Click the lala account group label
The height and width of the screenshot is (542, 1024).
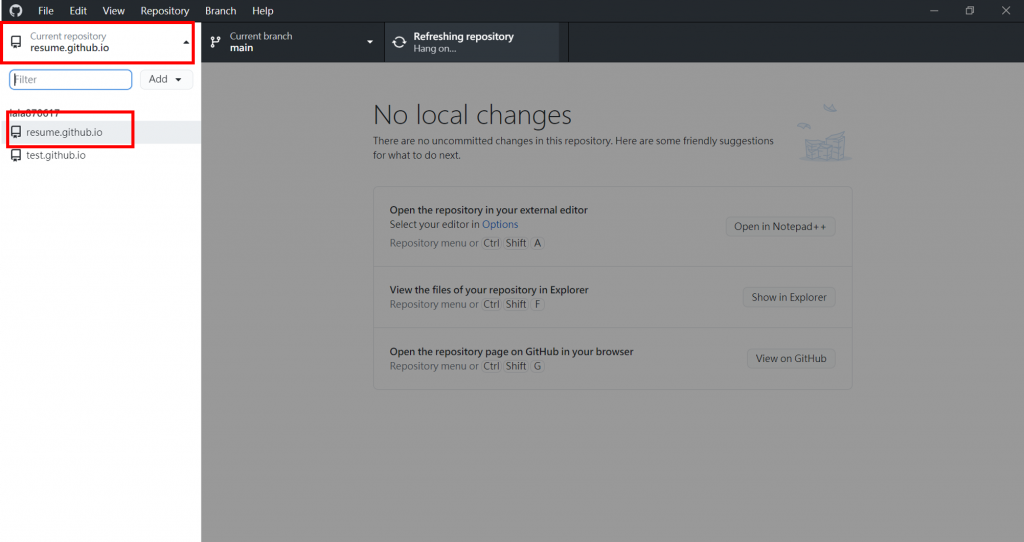(x=35, y=113)
